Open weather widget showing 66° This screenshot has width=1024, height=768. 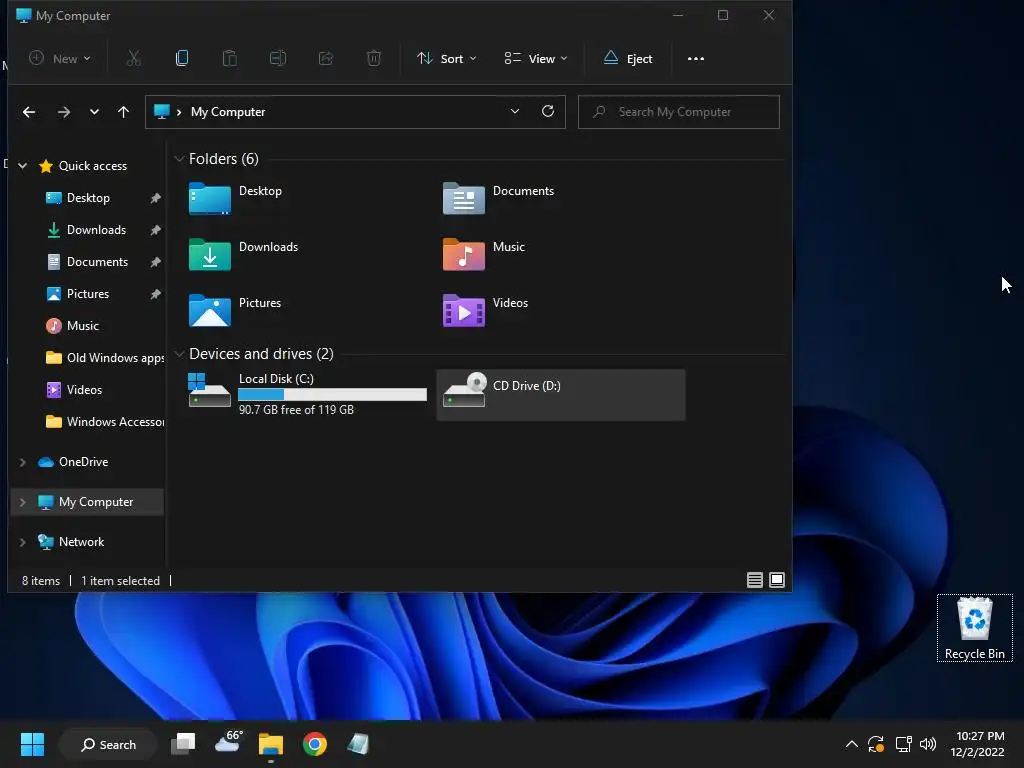click(x=228, y=742)
